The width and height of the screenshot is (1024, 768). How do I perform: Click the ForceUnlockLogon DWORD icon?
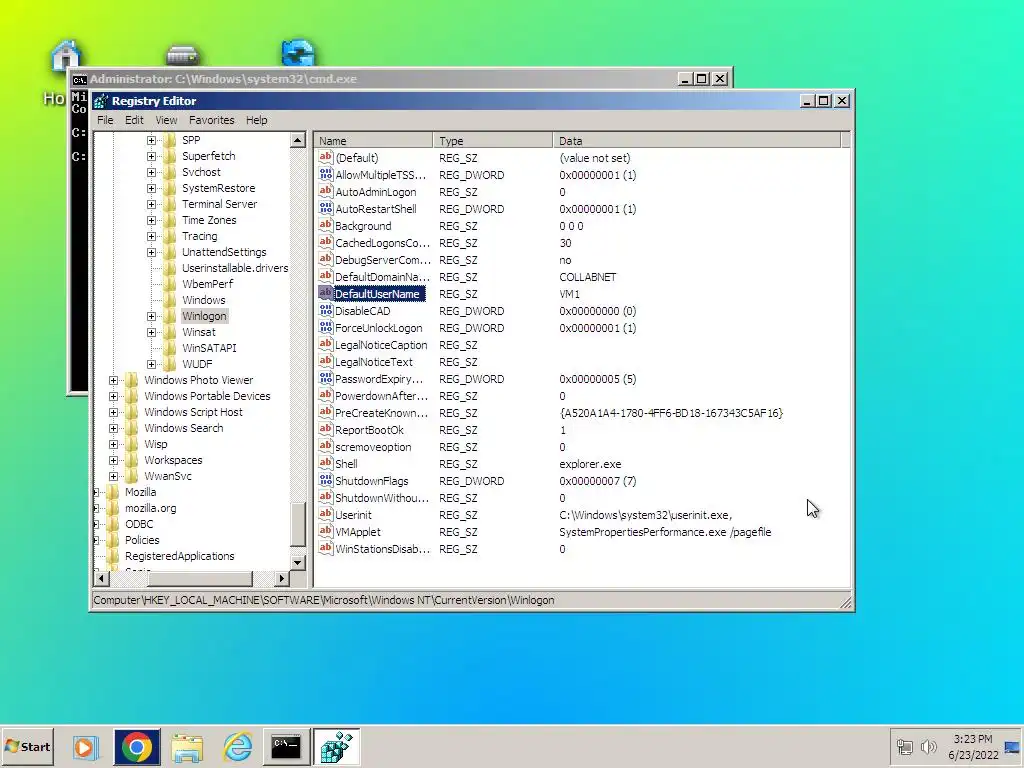click(325, 327)
